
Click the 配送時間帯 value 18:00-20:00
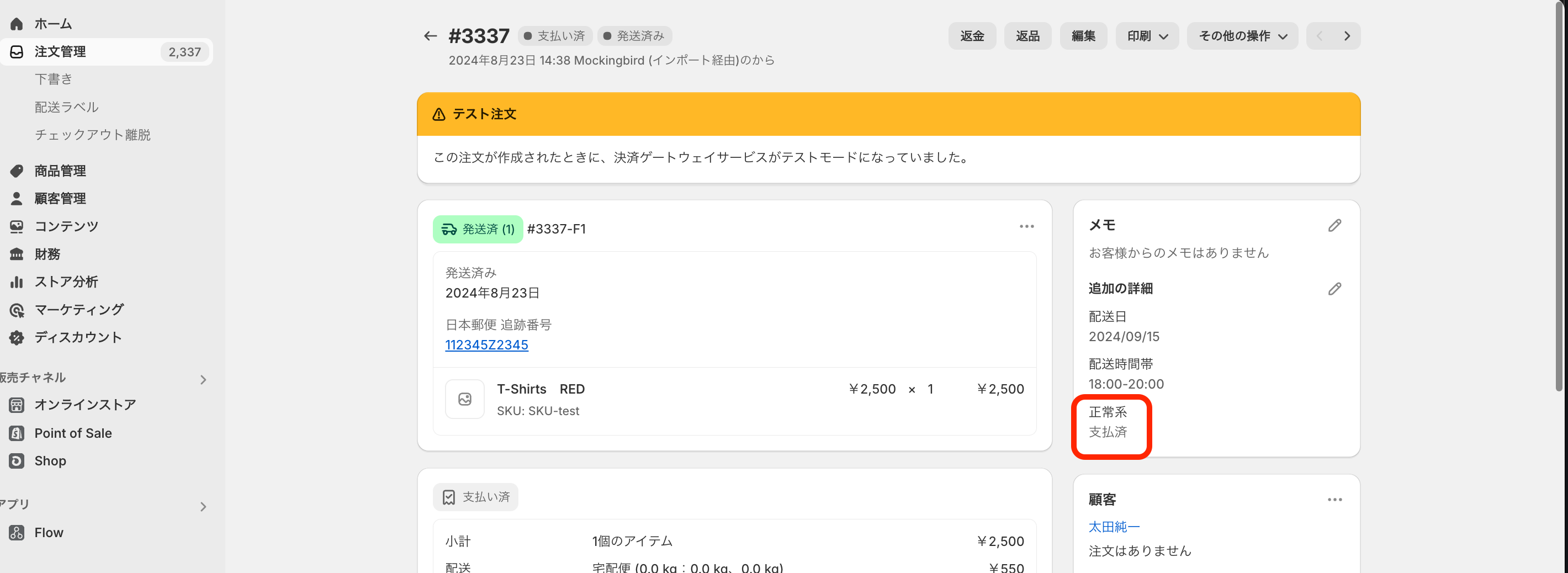point(1126,384)
